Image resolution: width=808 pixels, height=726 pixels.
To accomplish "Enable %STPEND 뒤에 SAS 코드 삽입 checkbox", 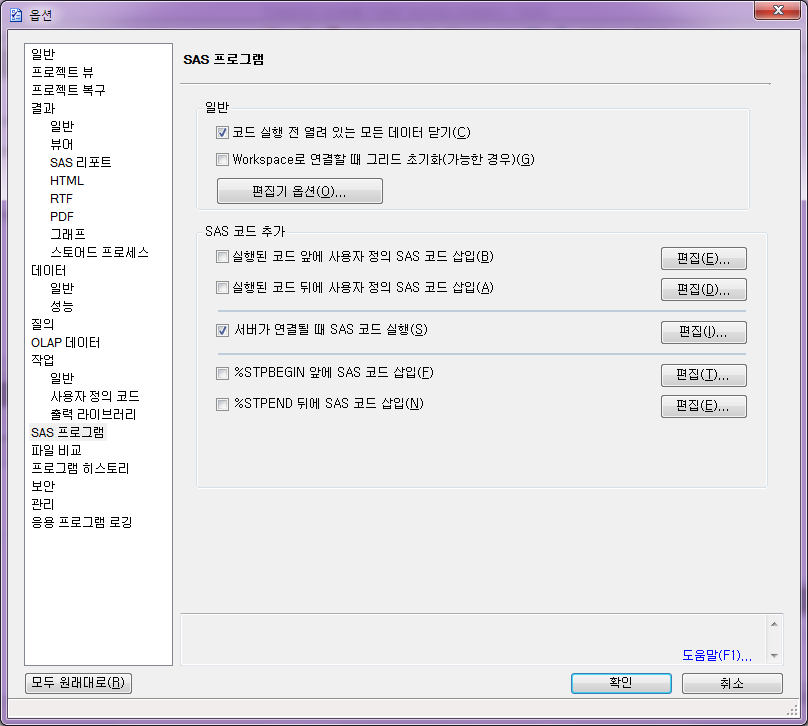I will [x=222, y=404].
